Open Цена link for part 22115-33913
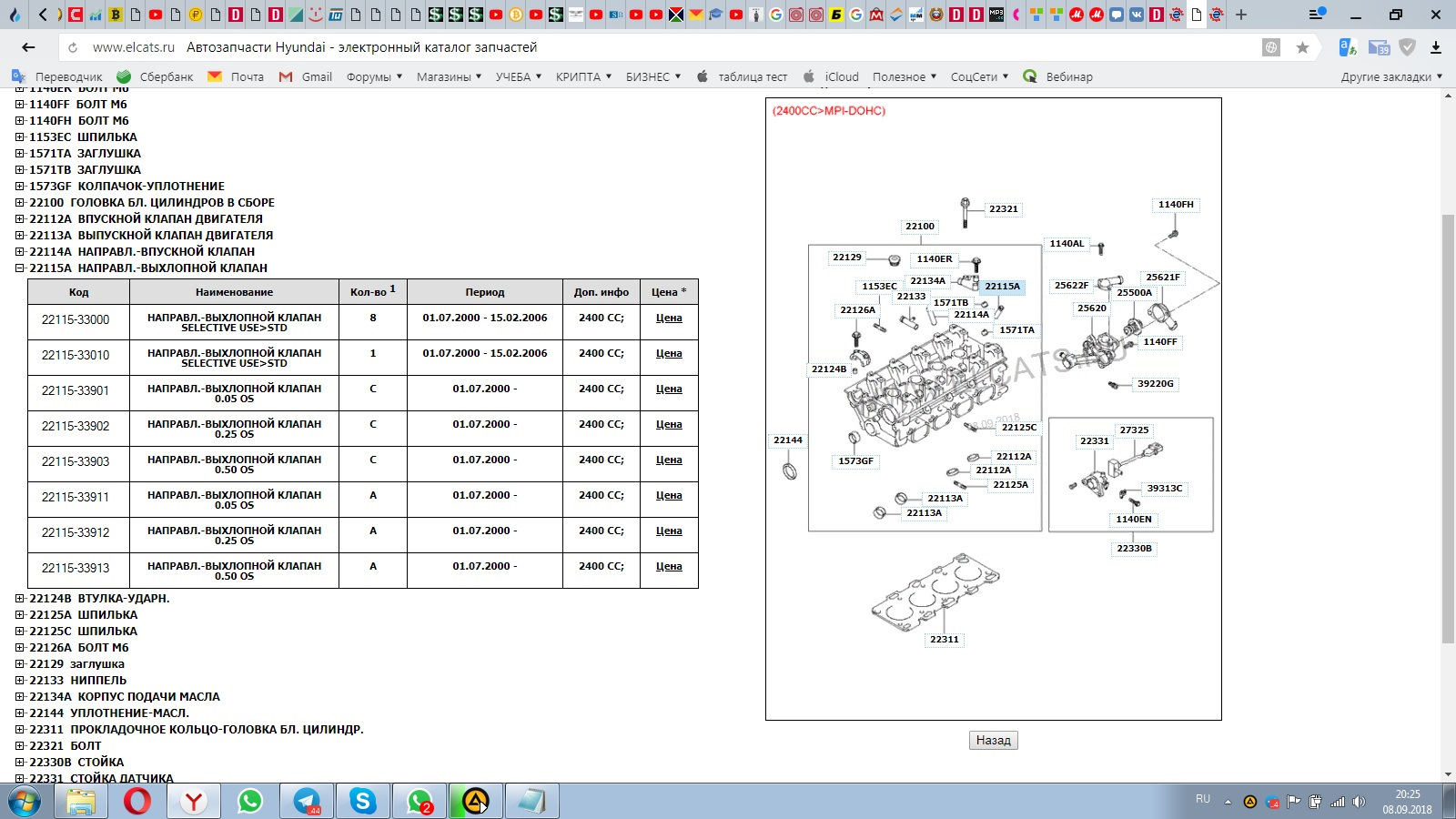Screen dimensions: 1456x819 click(669, 566)
